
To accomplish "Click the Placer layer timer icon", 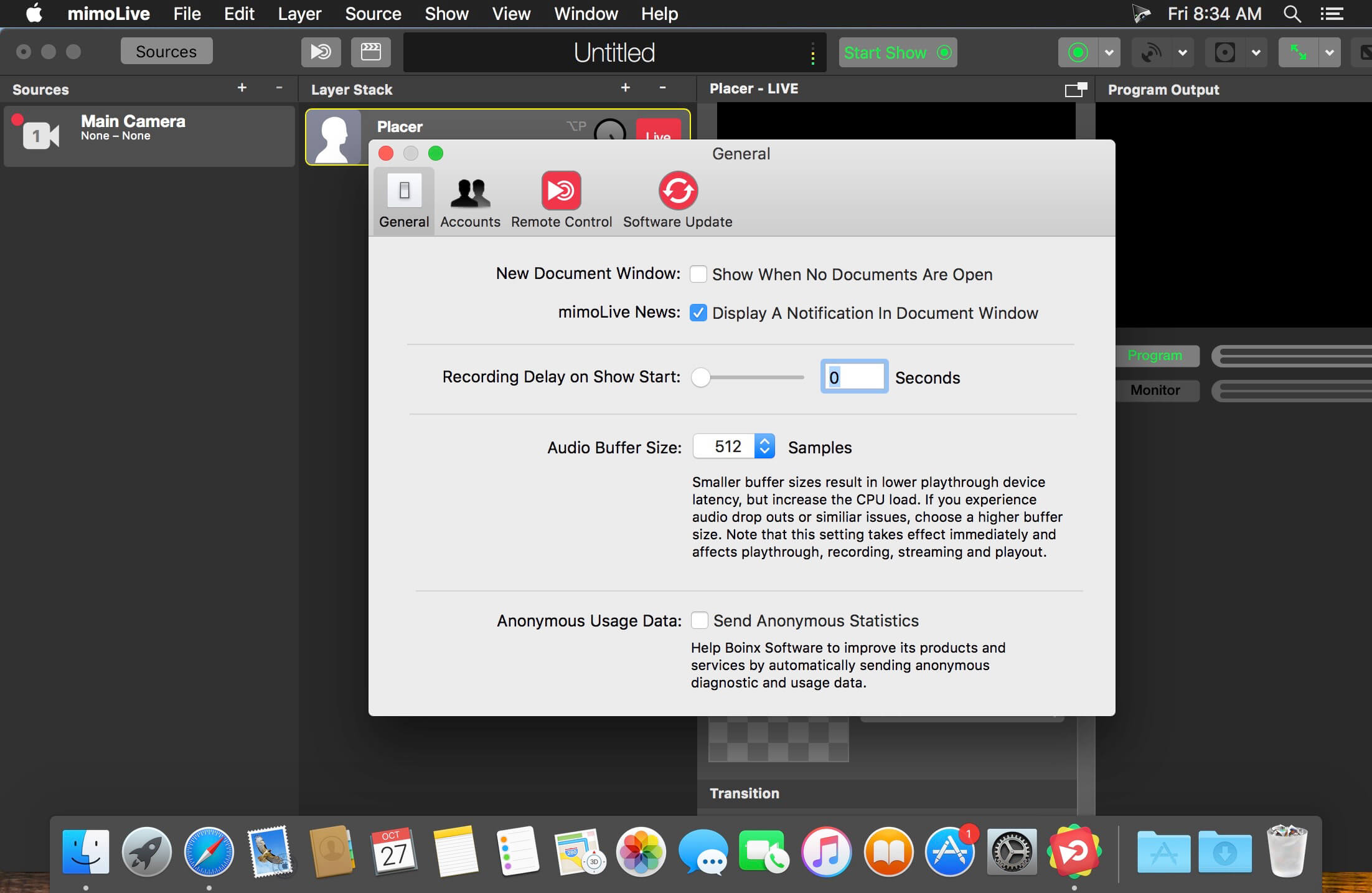I will 609,130.
